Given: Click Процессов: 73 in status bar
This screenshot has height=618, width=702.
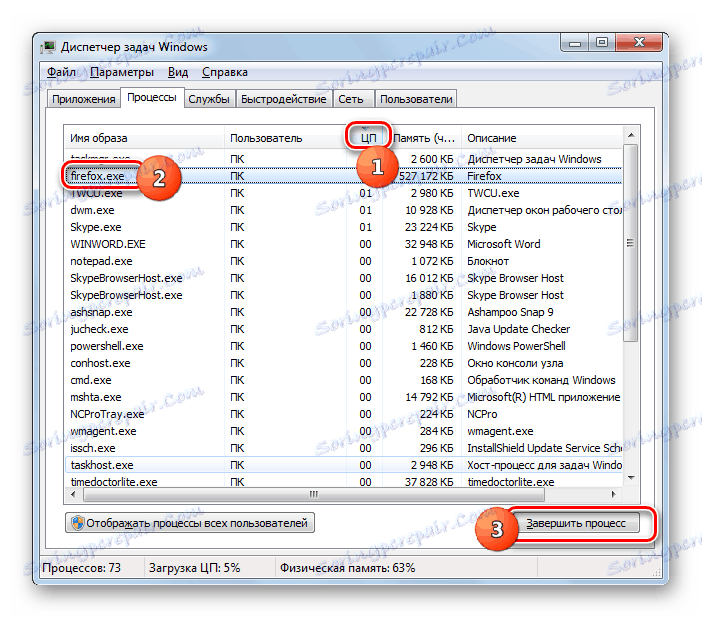Looking at the screenshot, I should (x=81, y=568).
